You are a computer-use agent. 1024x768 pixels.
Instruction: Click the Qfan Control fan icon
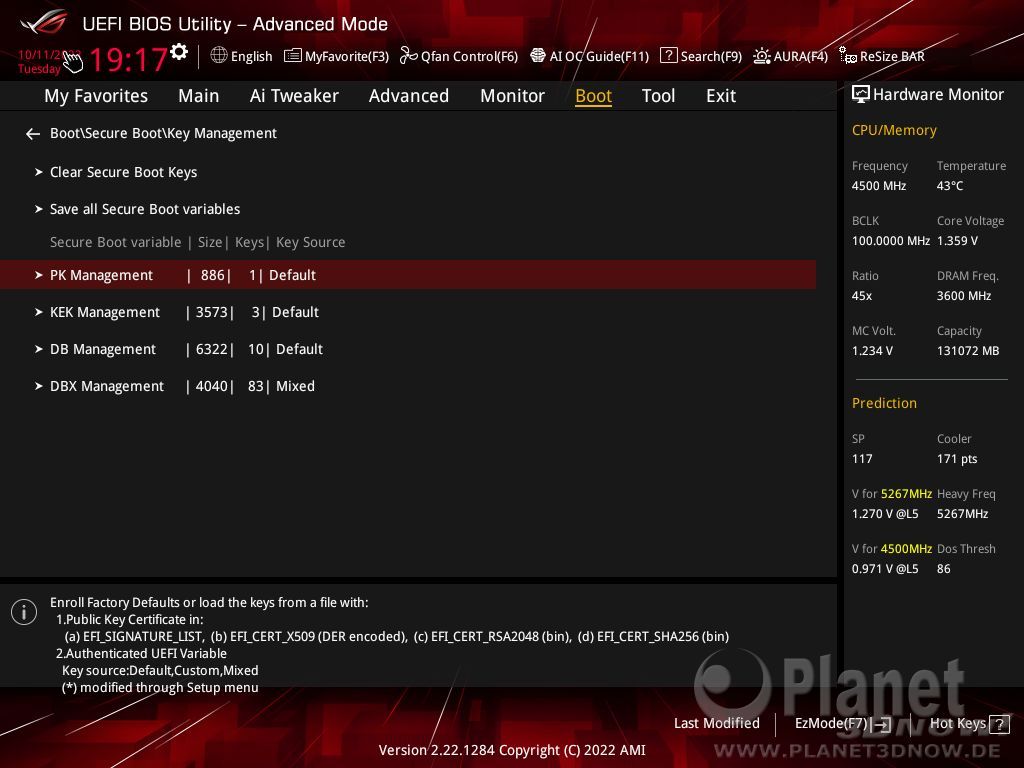point(408,56)
